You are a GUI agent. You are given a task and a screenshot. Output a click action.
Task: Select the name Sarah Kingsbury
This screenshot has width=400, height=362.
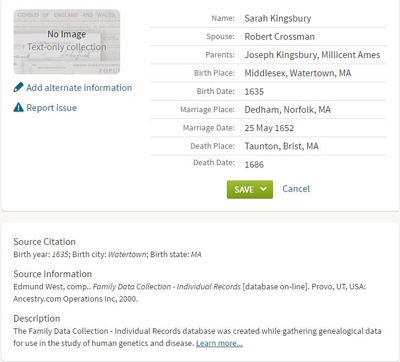278,18
